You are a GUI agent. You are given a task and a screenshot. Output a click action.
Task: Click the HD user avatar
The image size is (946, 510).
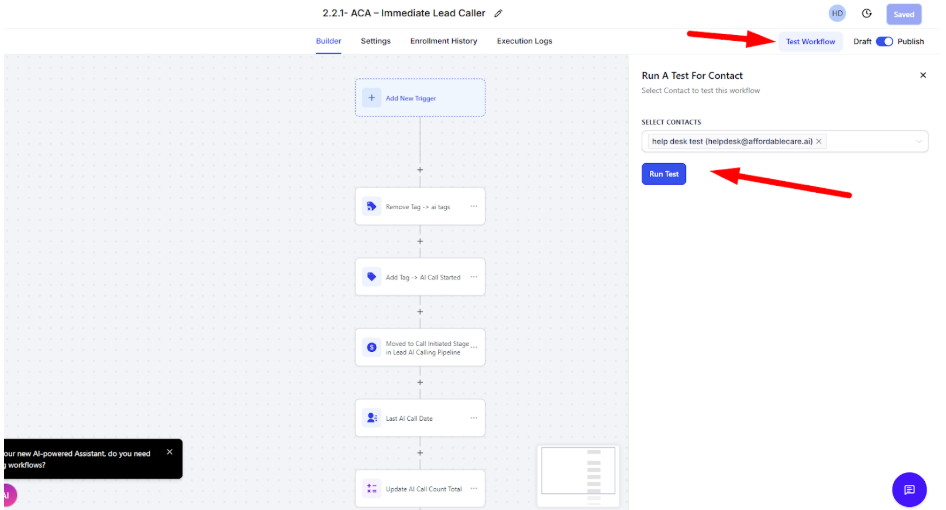click(837, 14)
